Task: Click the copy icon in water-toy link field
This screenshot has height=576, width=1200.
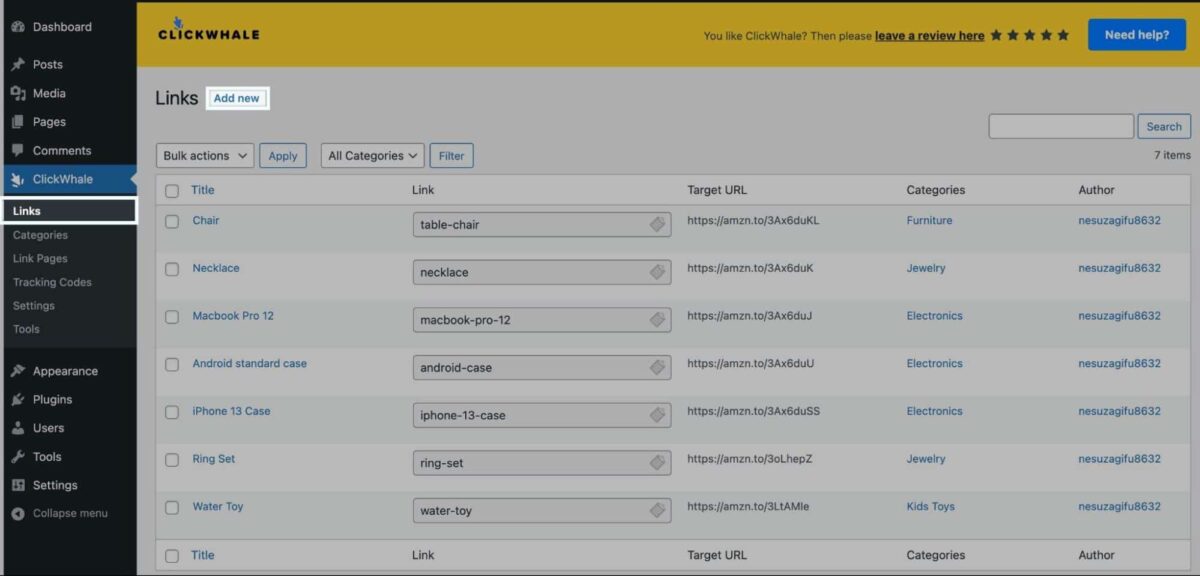Action: pos(657,511)
